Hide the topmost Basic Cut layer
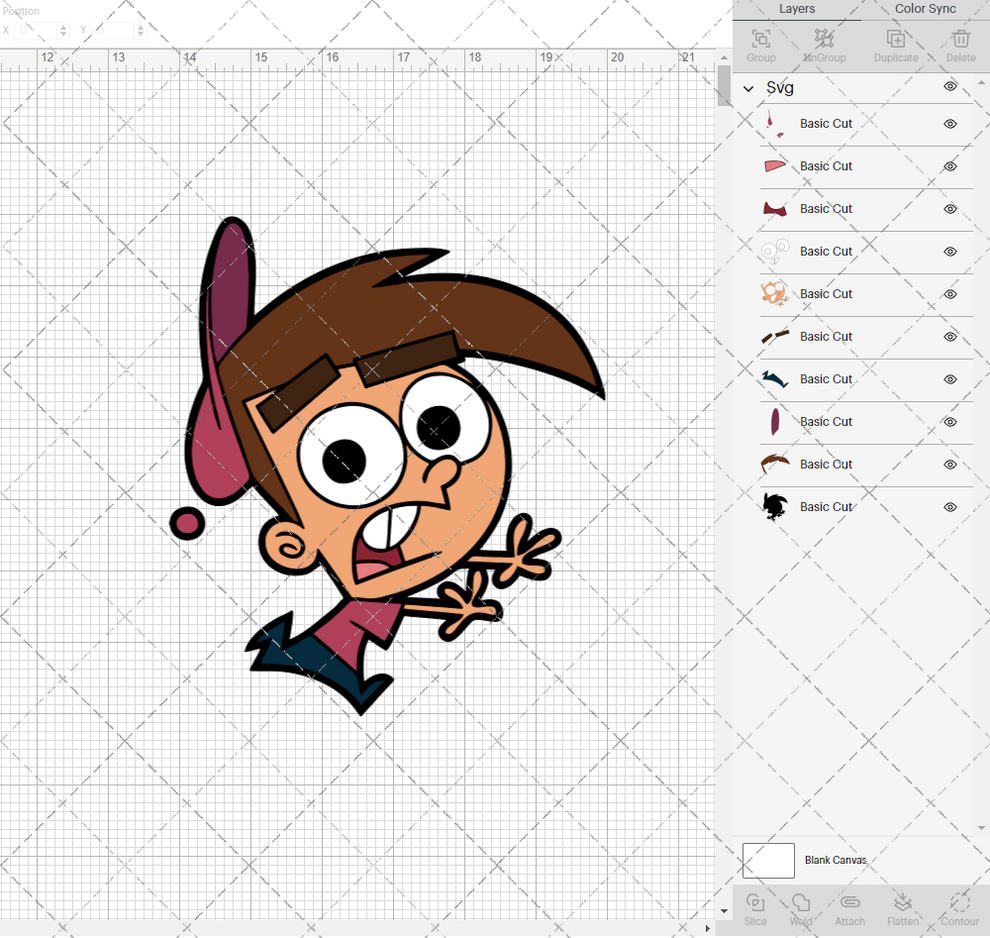Viewport: 990px width, 938px height. 950,123
